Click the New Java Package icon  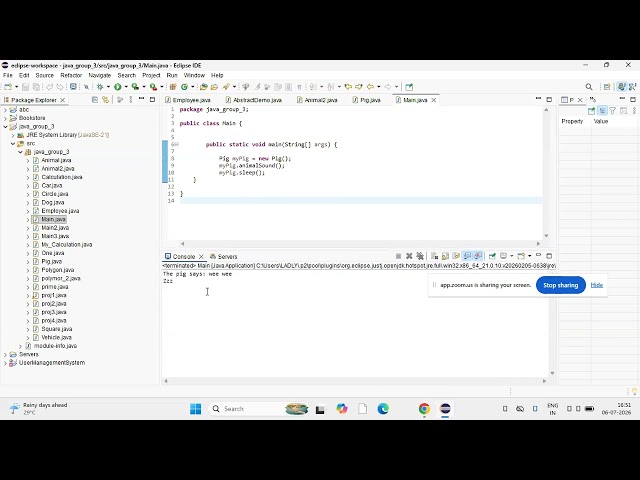coord(173,87)
